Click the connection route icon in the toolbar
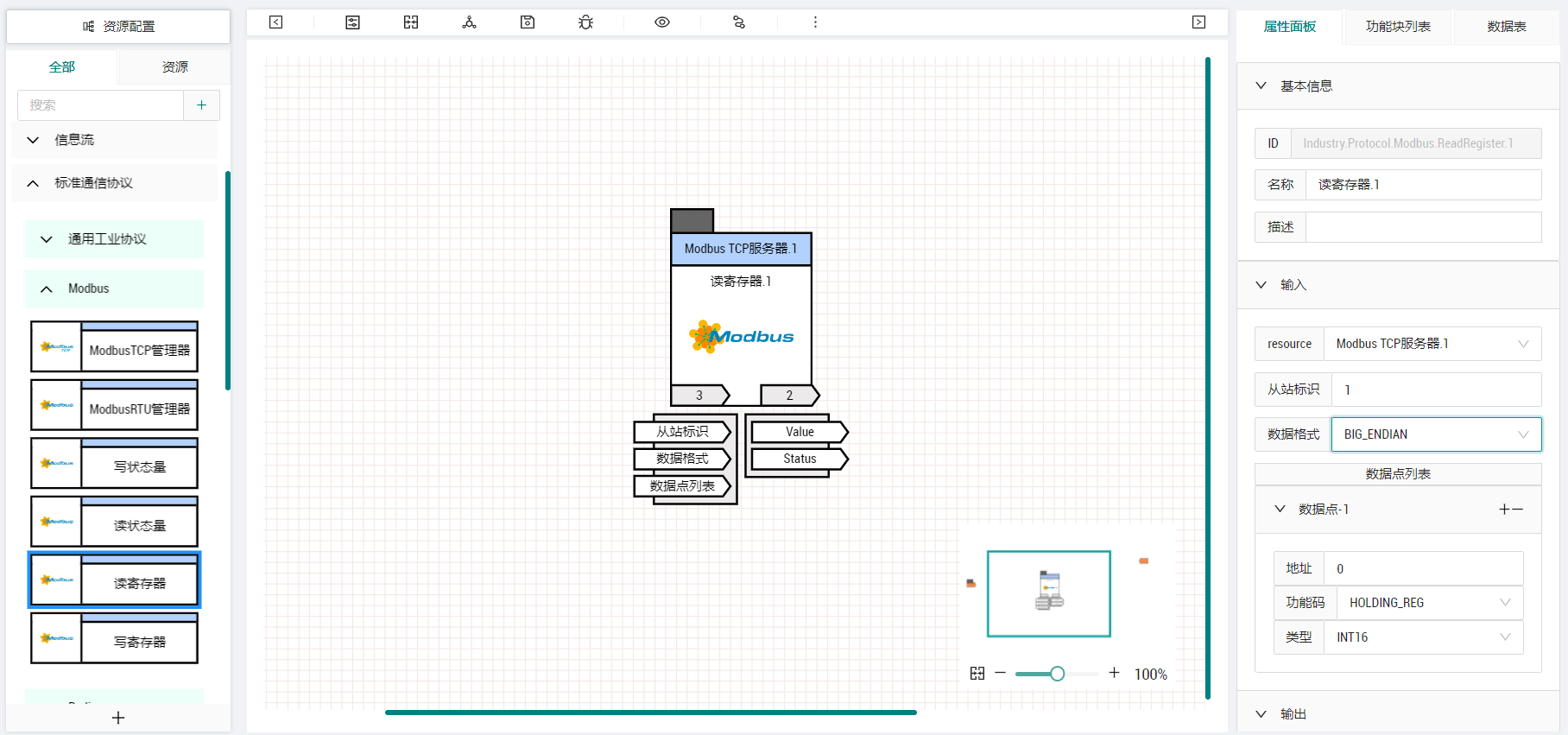 739,22
